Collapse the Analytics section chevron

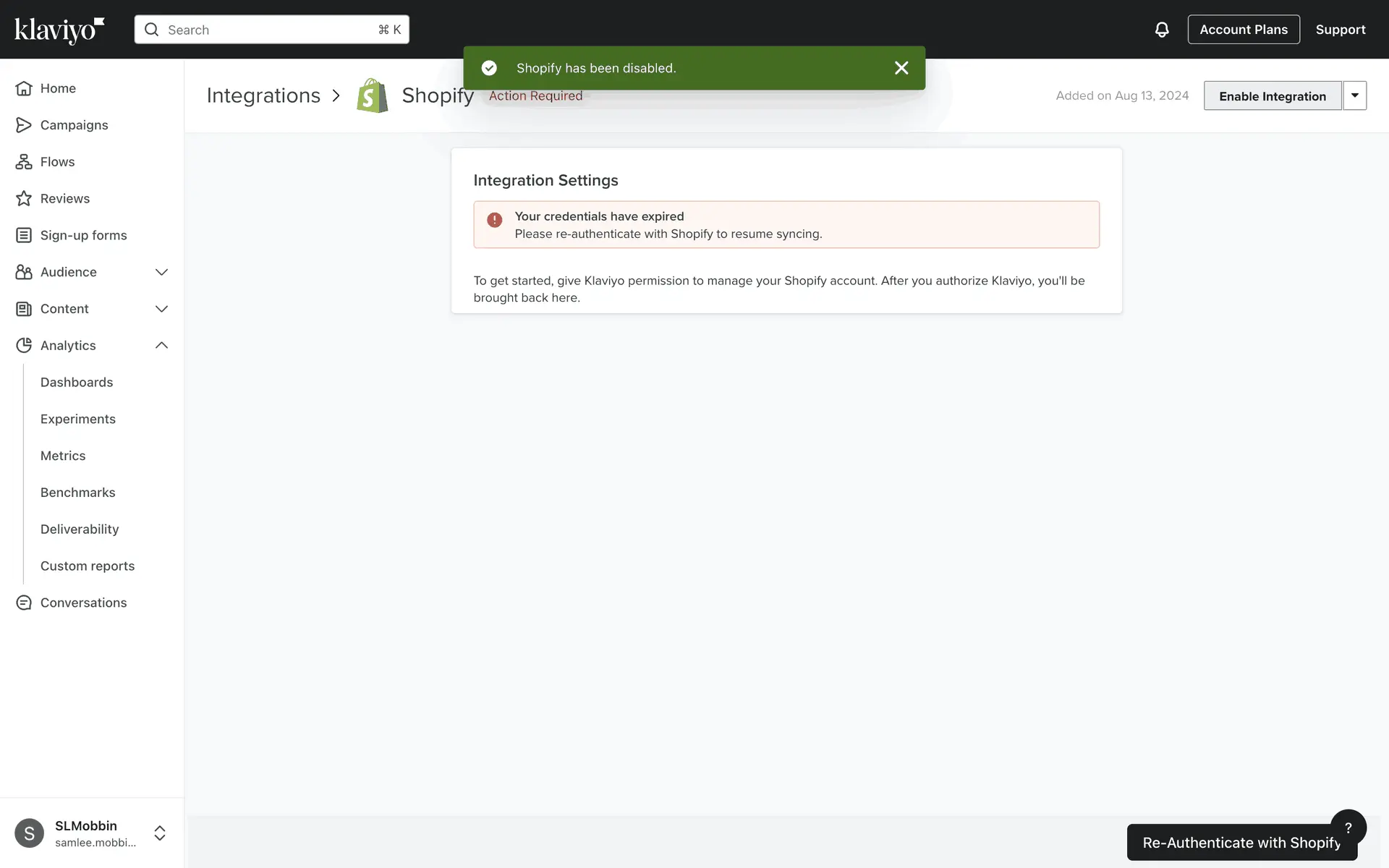point(161,346)
